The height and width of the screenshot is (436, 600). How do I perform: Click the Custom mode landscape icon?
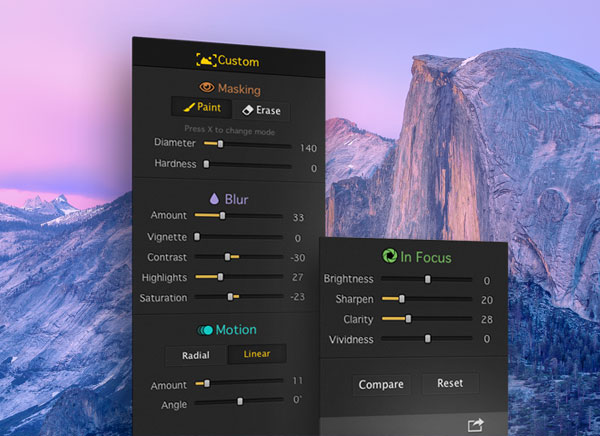pos(206,60)
